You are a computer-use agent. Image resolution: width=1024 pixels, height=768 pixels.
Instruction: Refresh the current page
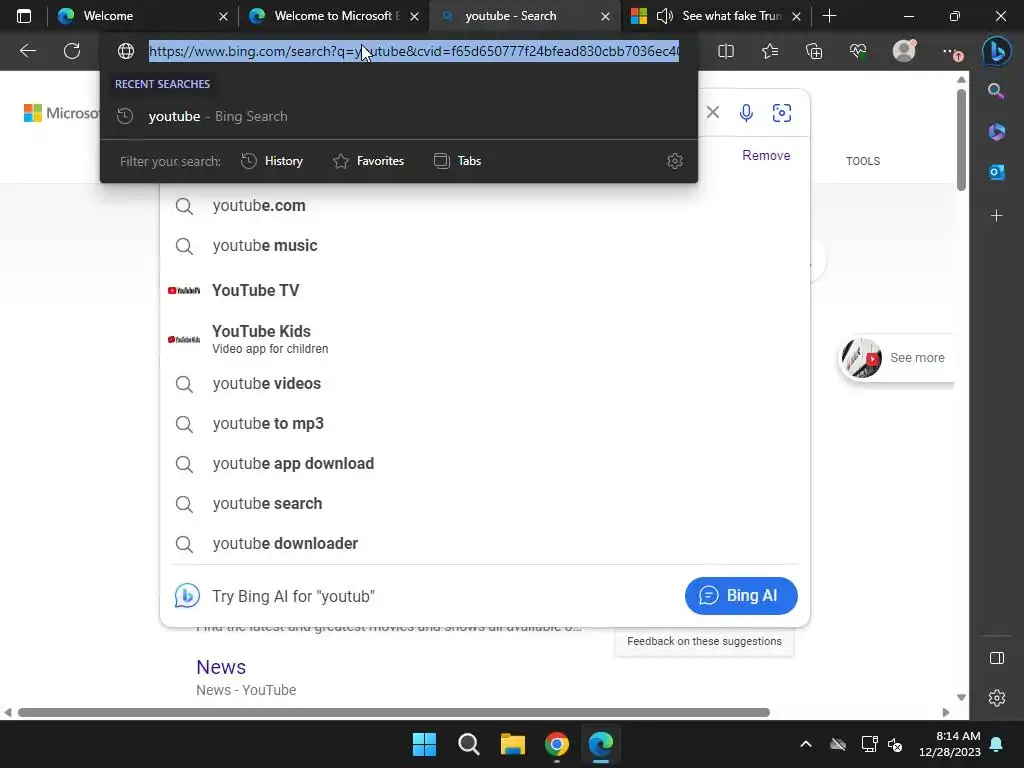(x=72, y=51)
